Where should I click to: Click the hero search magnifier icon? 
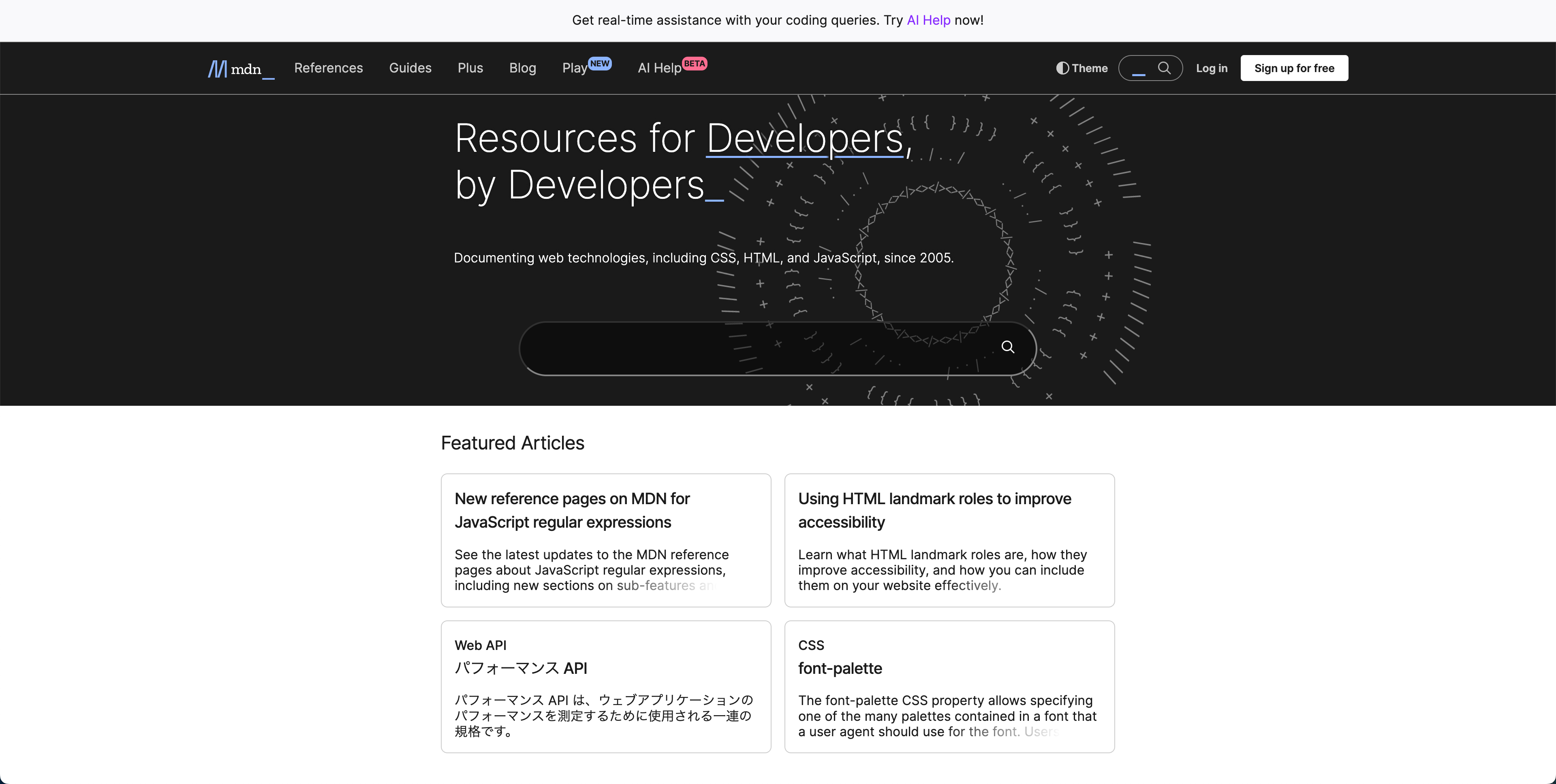point(1007,346)
